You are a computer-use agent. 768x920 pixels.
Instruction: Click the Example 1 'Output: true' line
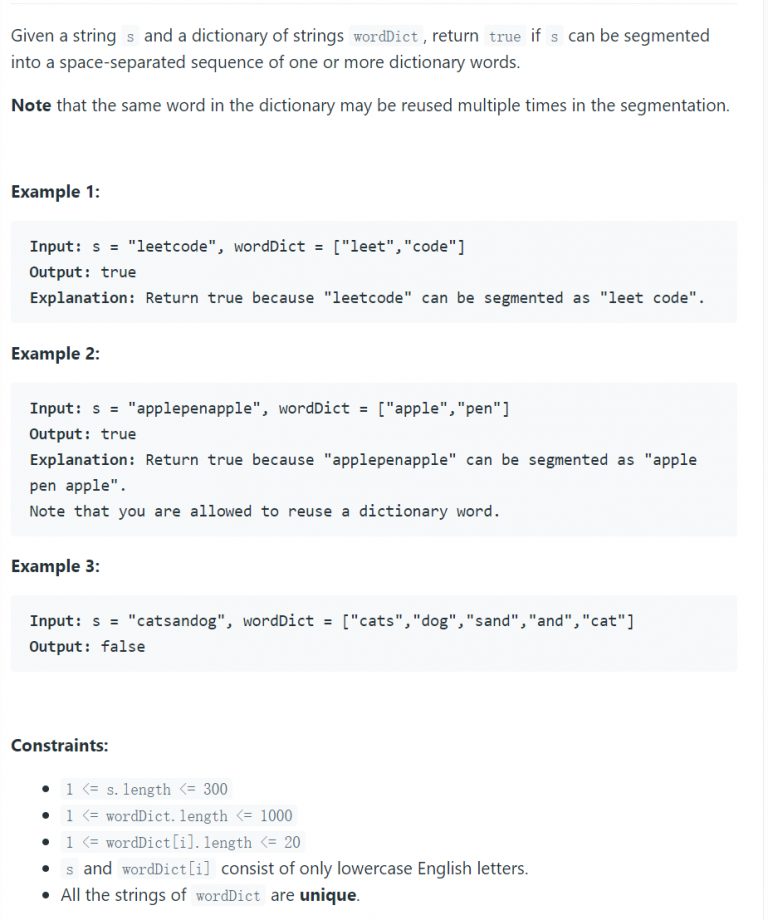click(x=83, y=272)
